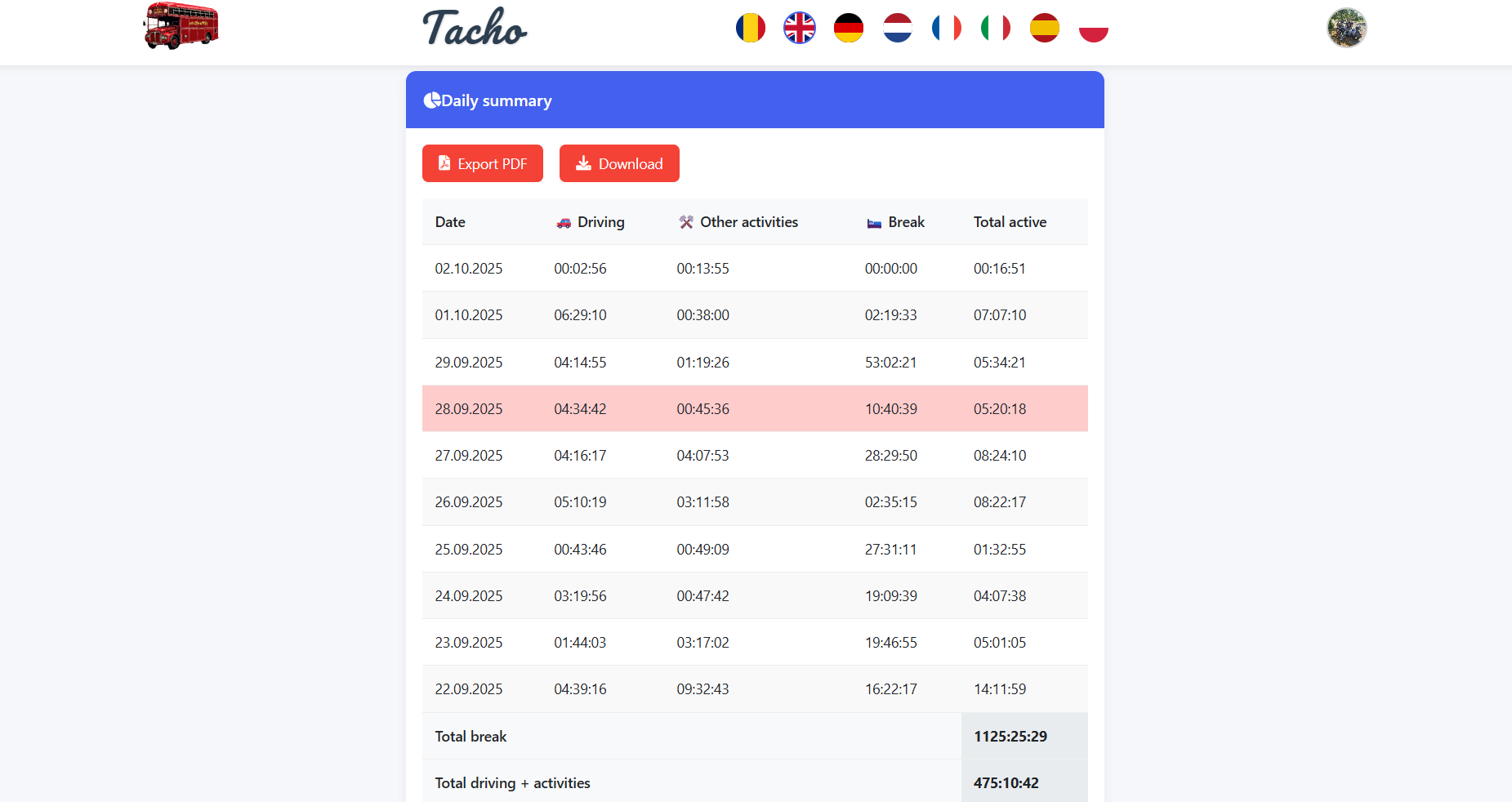Select the Netherlands flag
The width and height of the screenshot is (1512, 802).
pos(897,28)
